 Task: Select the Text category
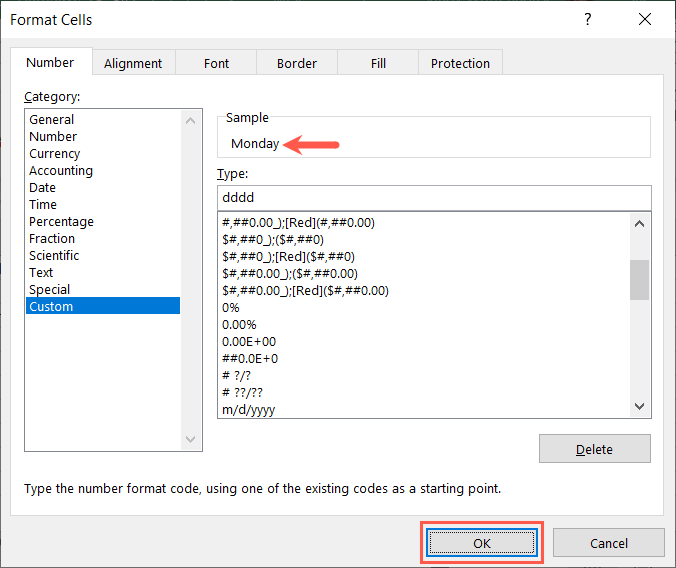[x=42, y=273]
